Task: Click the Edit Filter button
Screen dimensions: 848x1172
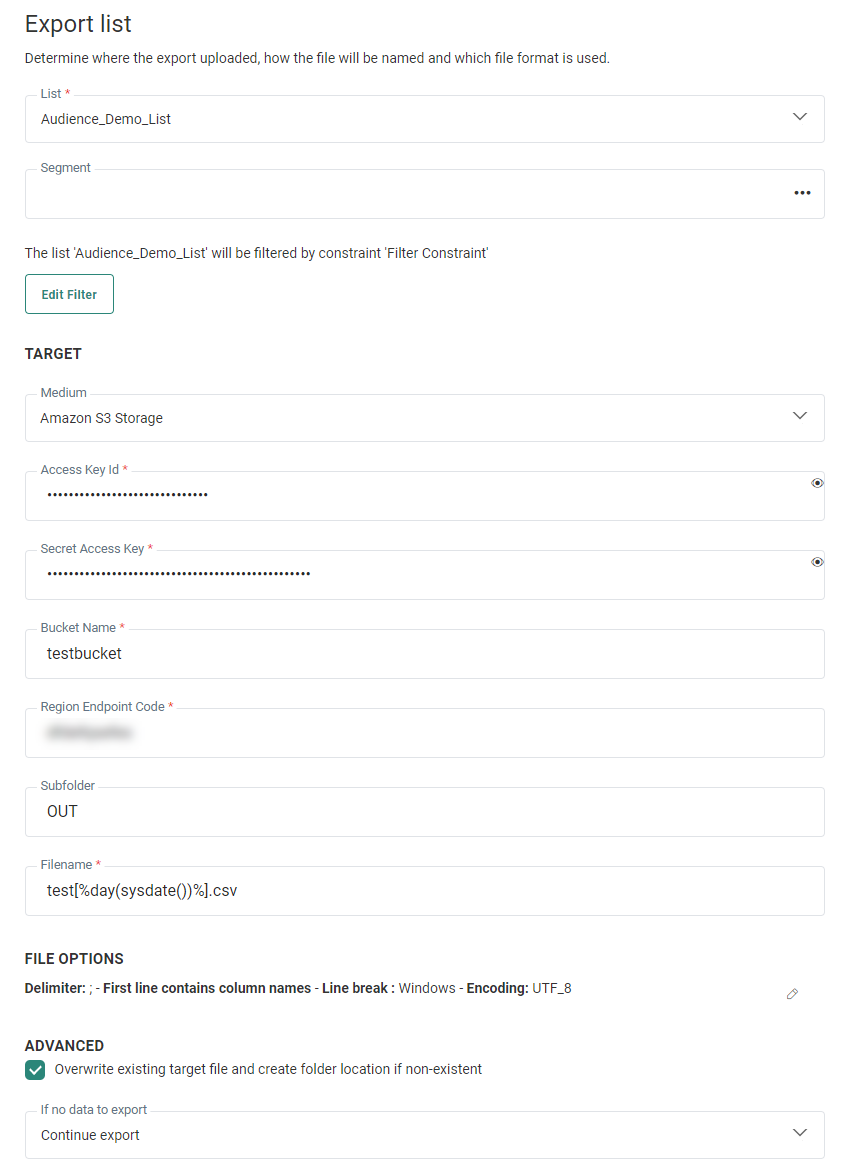Action: (69, 294)
